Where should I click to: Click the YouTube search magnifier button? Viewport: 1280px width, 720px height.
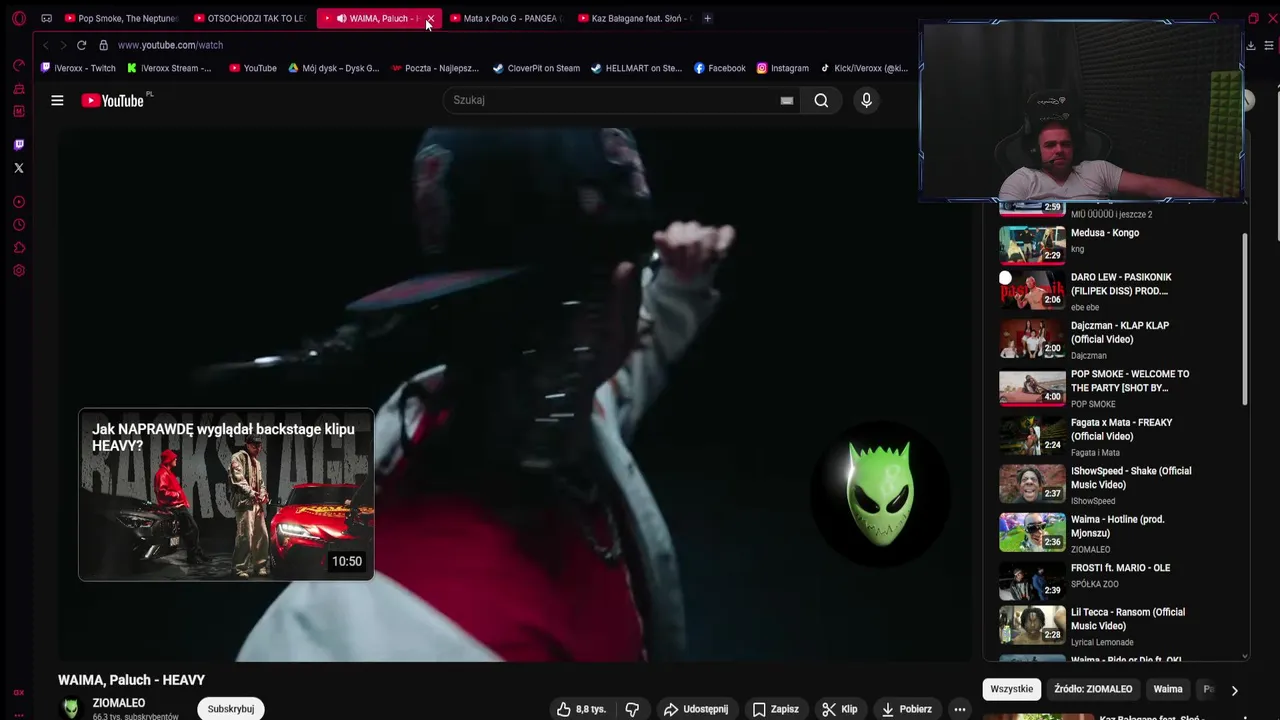(821, 100)
